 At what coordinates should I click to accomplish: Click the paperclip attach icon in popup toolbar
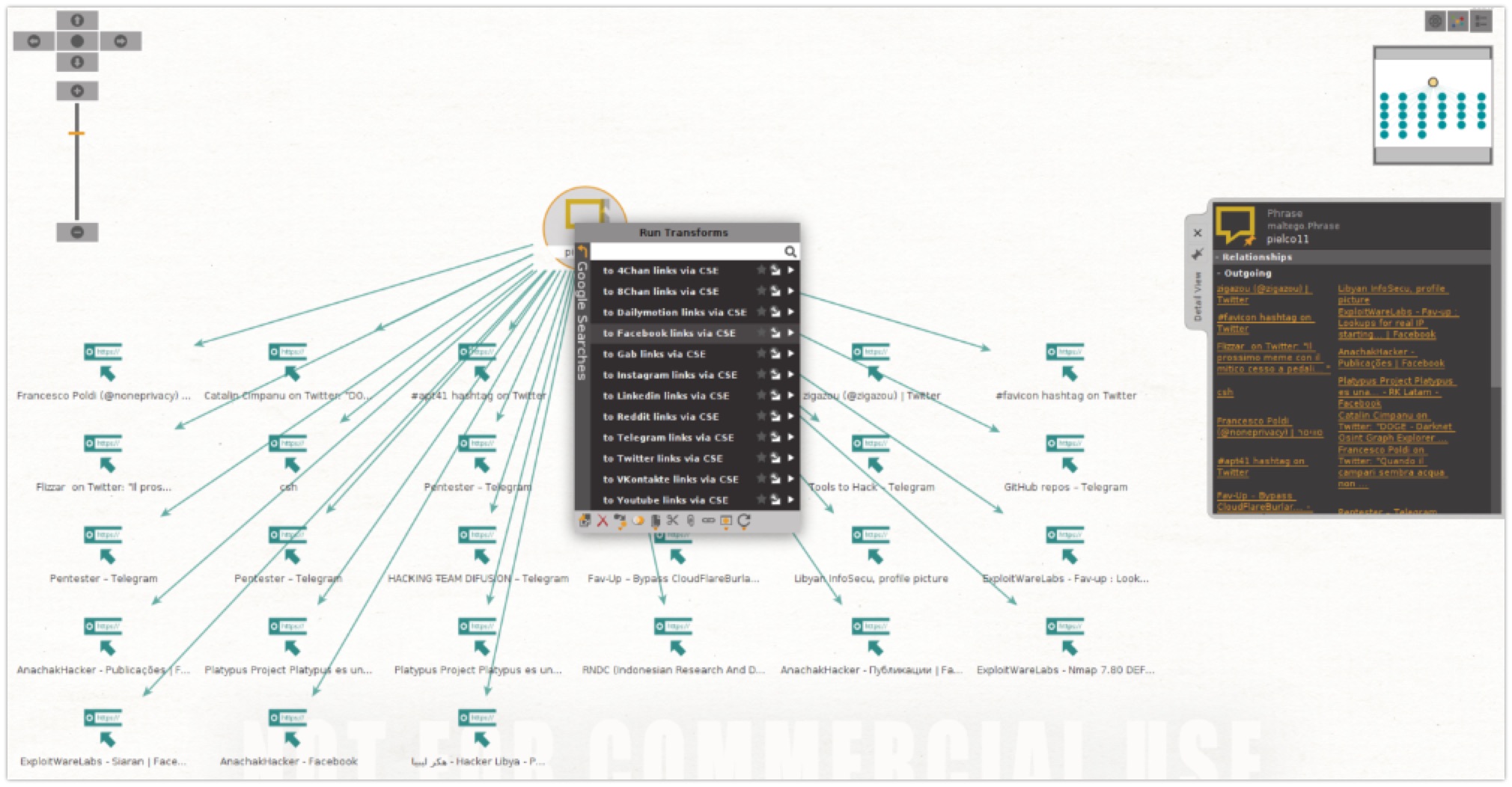[690, 521]
